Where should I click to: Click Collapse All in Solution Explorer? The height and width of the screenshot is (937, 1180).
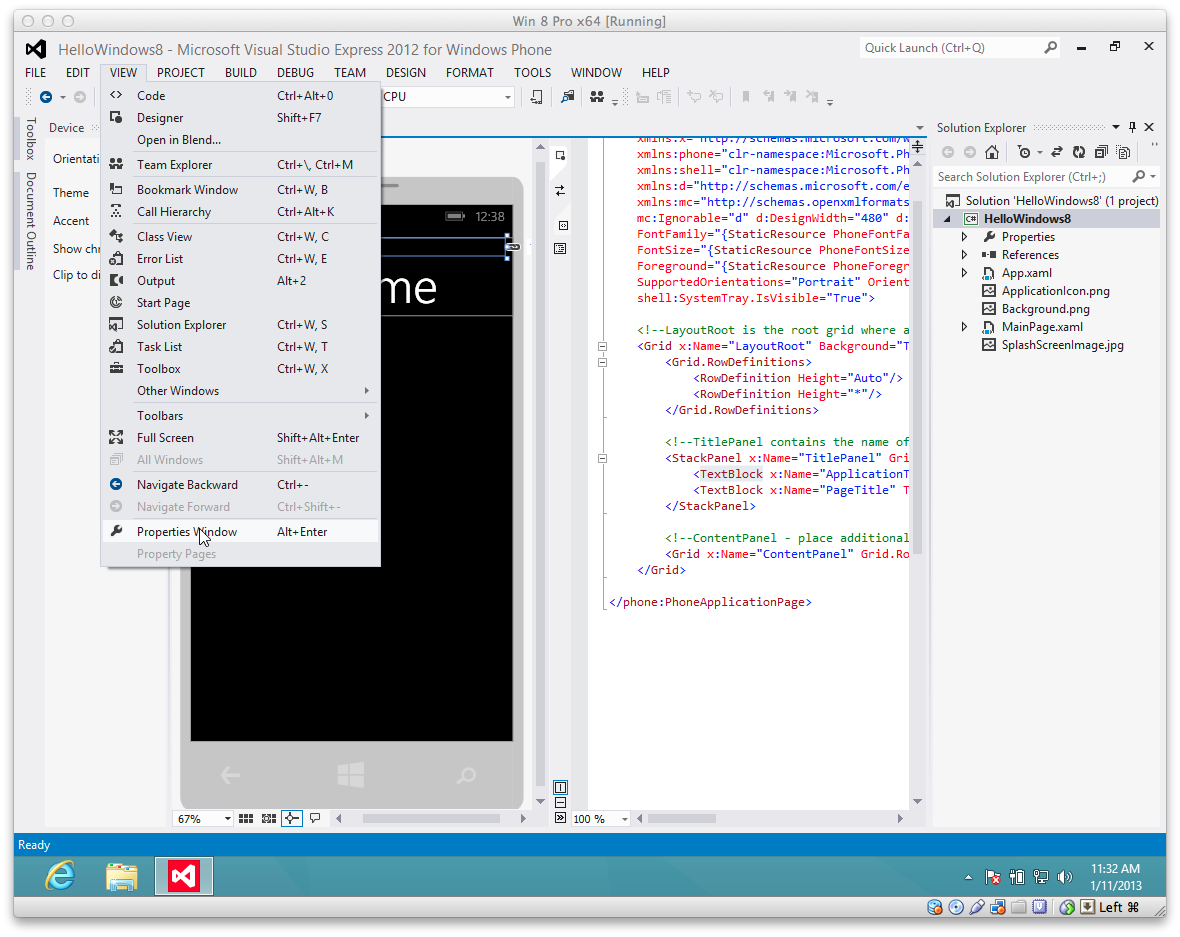1101,152
